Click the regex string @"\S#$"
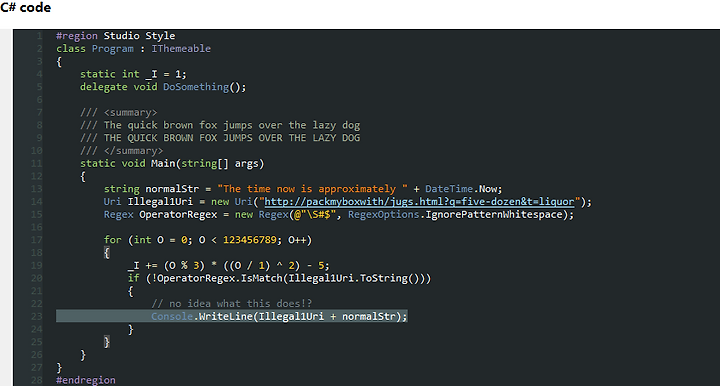 (x=315, y=215)
